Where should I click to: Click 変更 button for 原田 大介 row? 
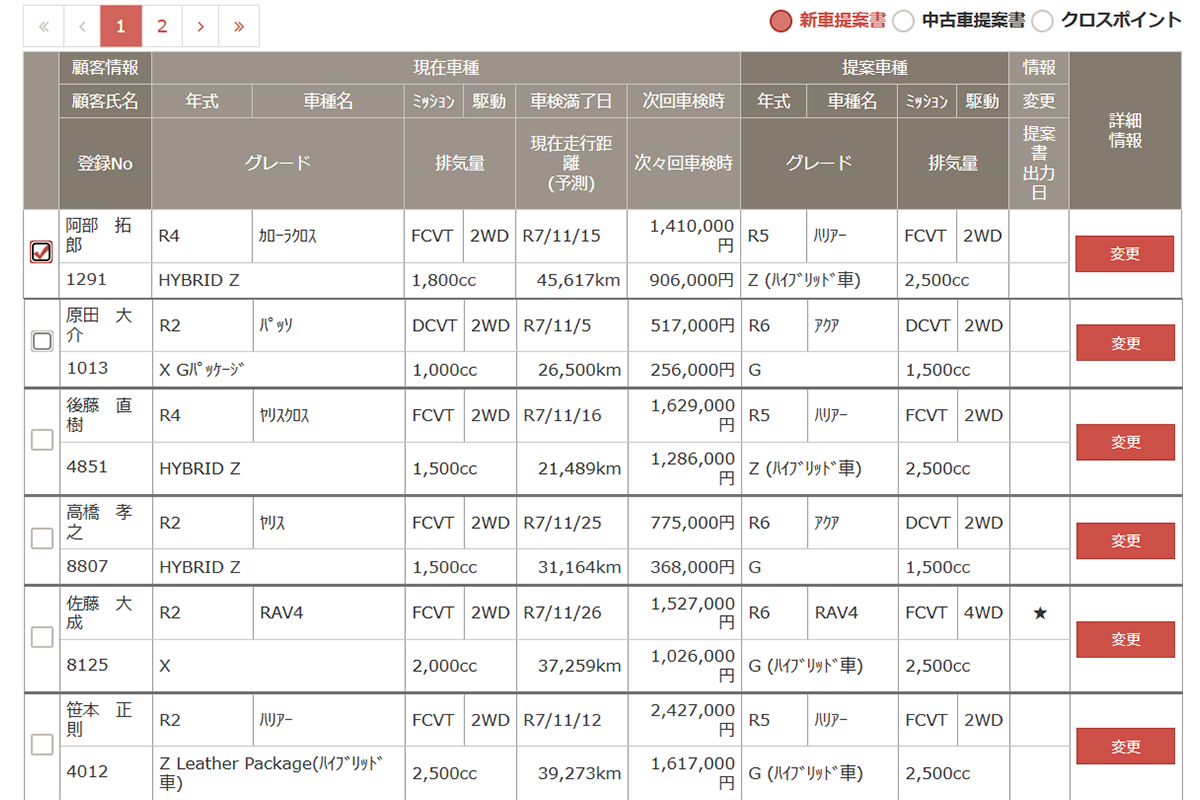pos(1126,343)
